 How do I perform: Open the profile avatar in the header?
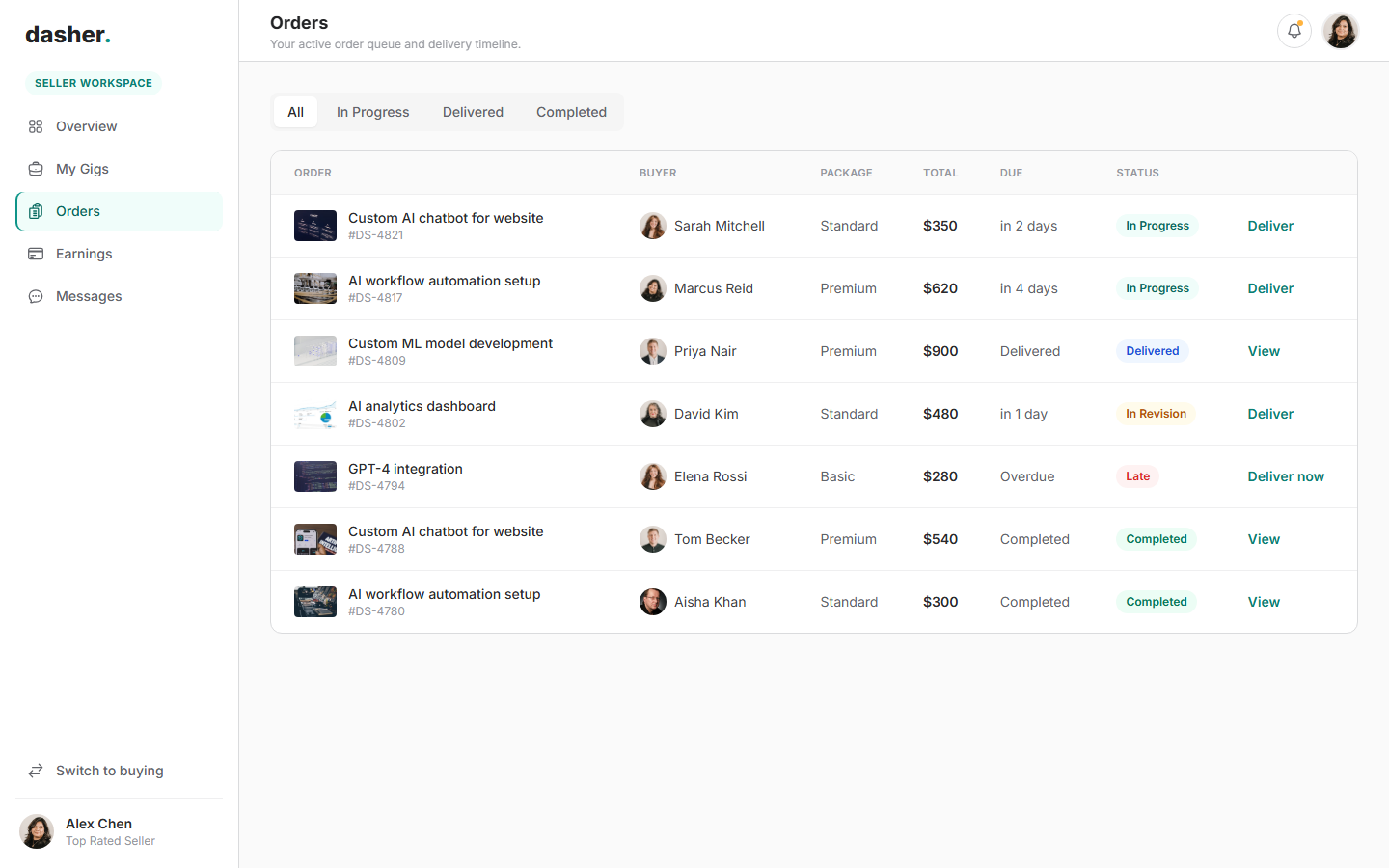1341,31
